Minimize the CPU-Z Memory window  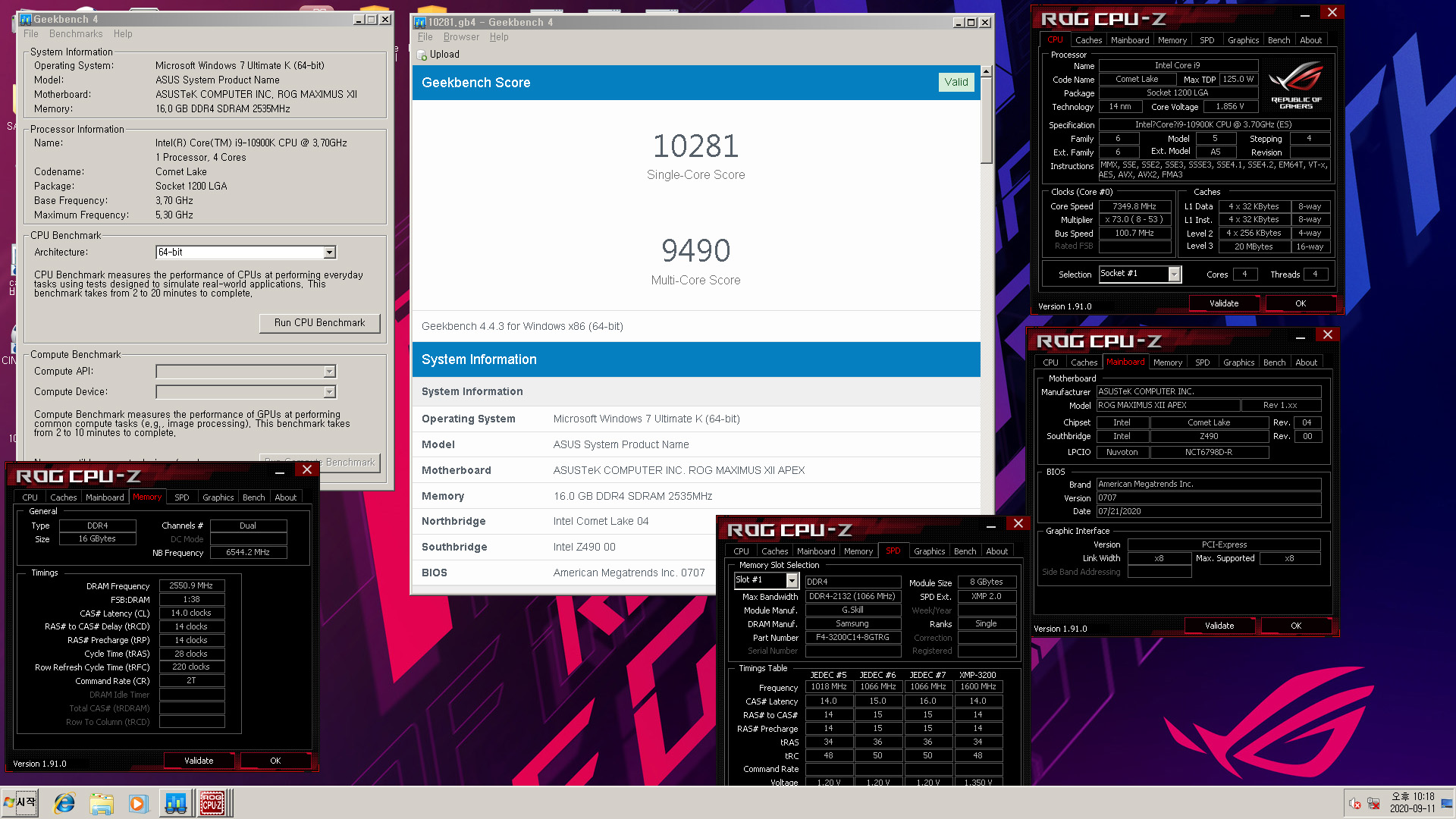click(280, 472)
